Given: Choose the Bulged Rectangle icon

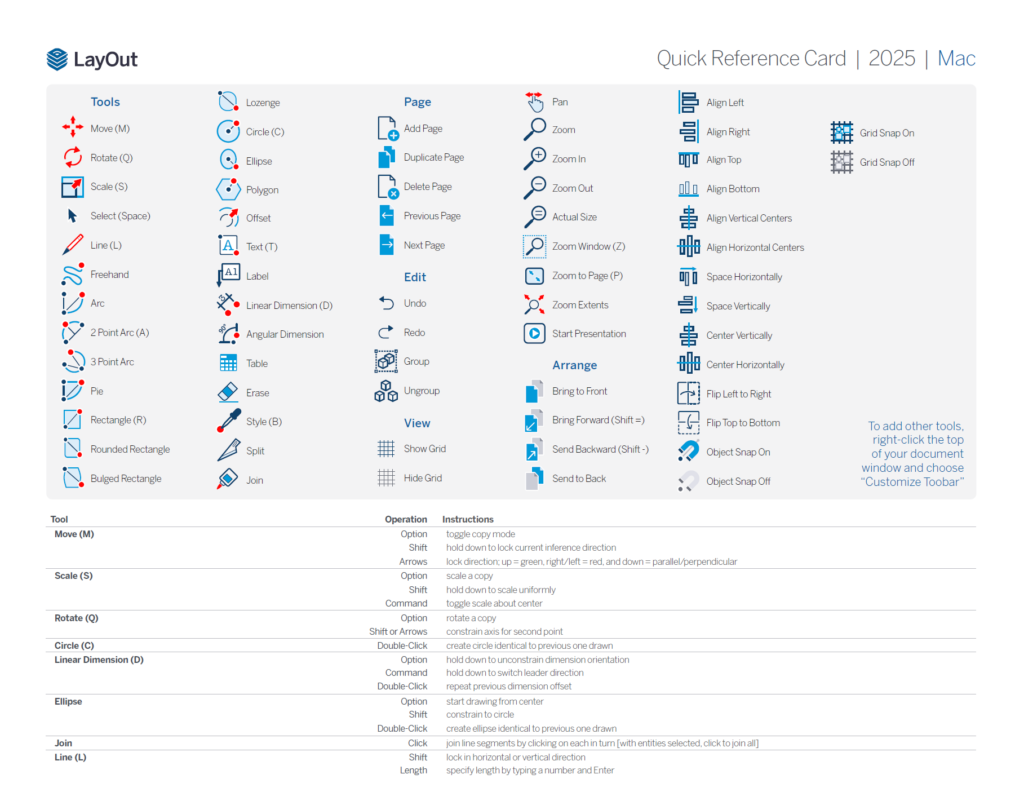Looking at the screenshot, I should pos(72,478).
